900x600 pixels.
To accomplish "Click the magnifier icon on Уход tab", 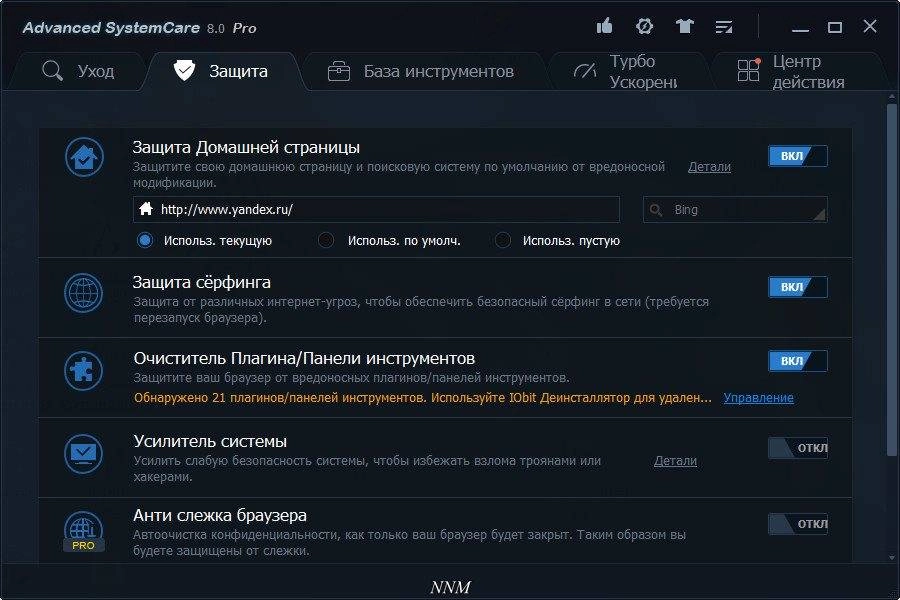I will pyautogui.click(x=52, y=71).
